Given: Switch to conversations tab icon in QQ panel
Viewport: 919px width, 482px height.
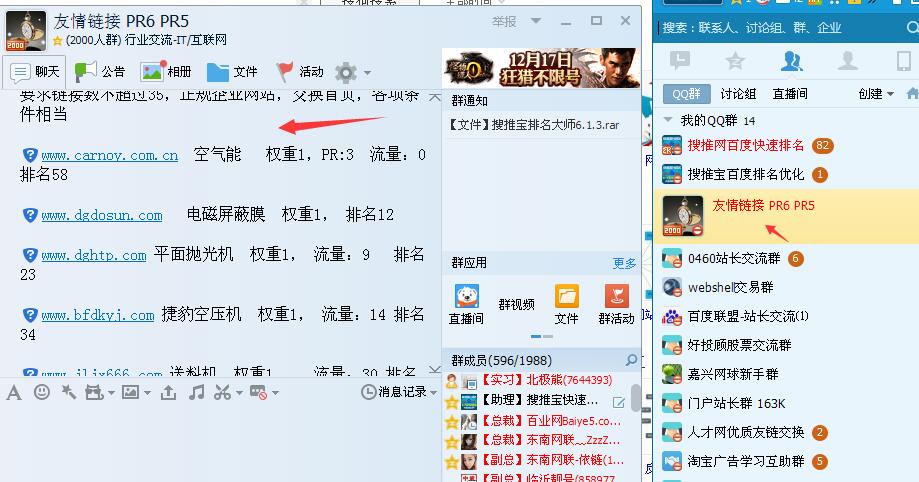Looking at the screenshot, I should [679, 60].
